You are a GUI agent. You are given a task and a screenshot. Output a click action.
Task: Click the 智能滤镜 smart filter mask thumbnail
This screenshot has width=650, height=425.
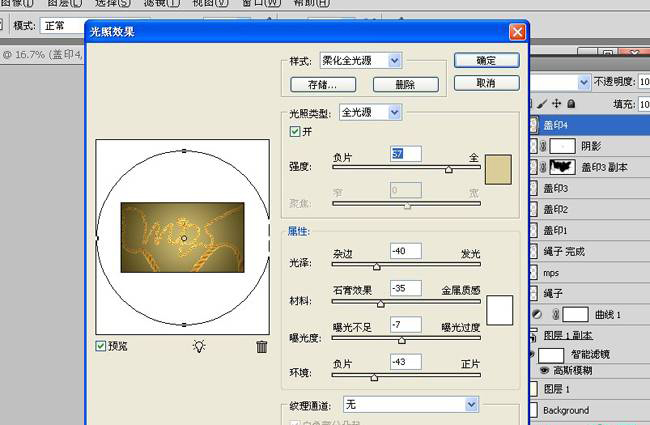551,355
